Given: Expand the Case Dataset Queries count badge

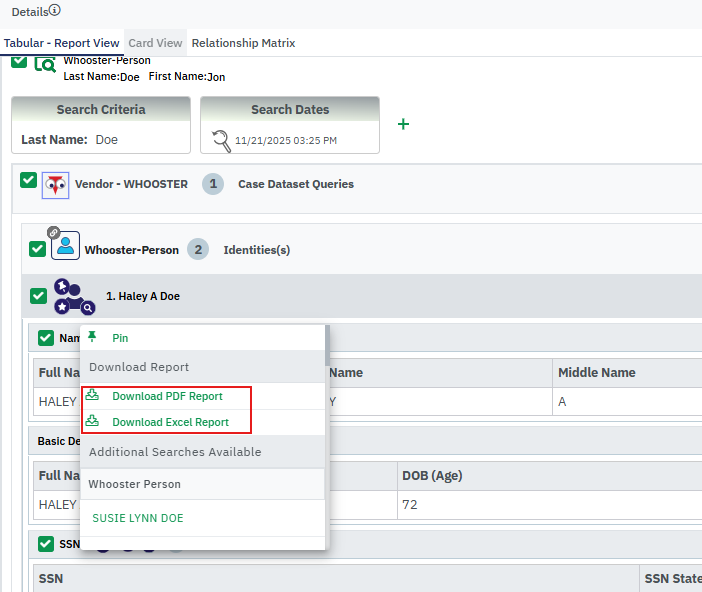Looking at the screenshot, I should 212,184.
